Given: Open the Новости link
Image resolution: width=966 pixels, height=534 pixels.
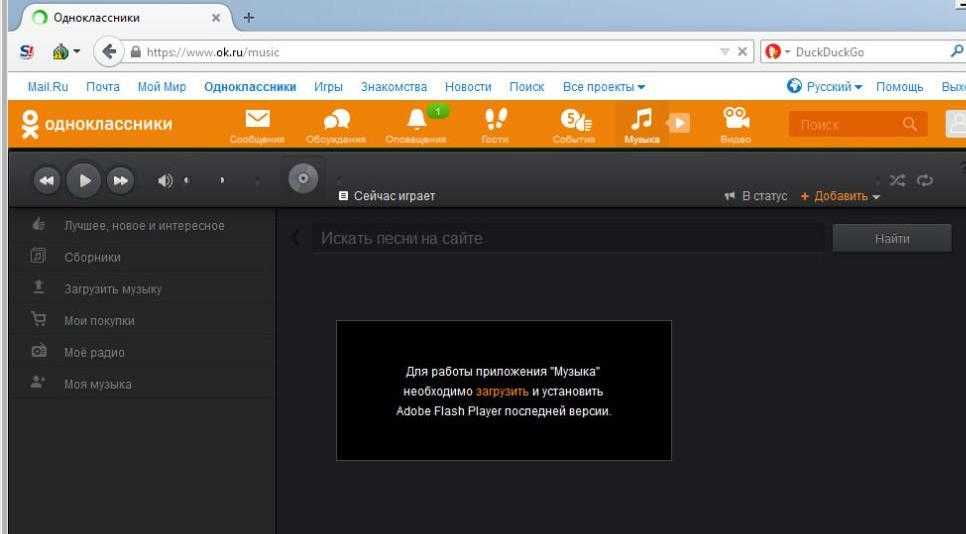Looking at the screenshot, I should (x=468, y=87).
